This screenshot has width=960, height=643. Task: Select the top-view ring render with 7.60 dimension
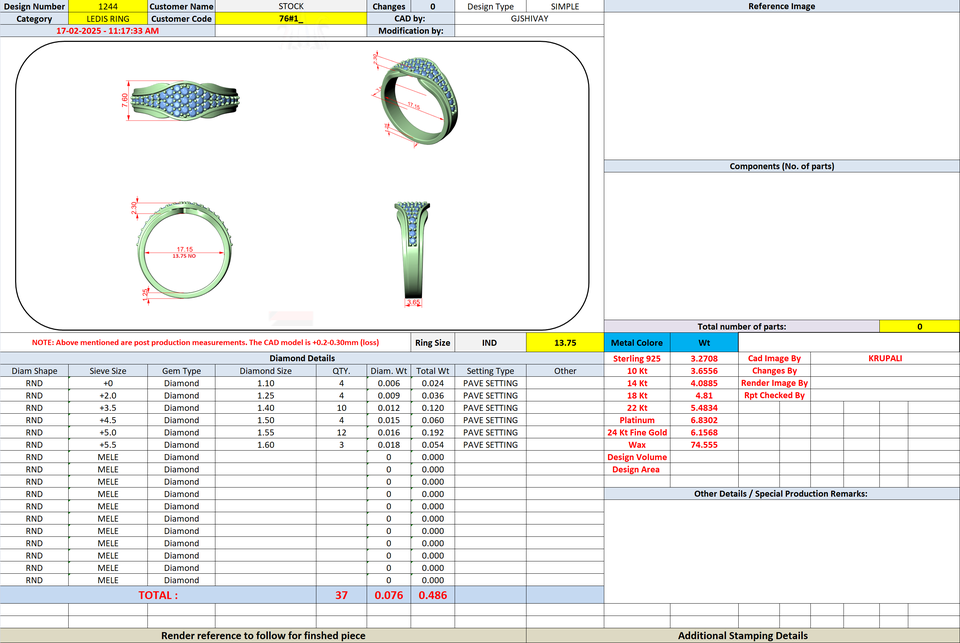(x=182, y=99)
